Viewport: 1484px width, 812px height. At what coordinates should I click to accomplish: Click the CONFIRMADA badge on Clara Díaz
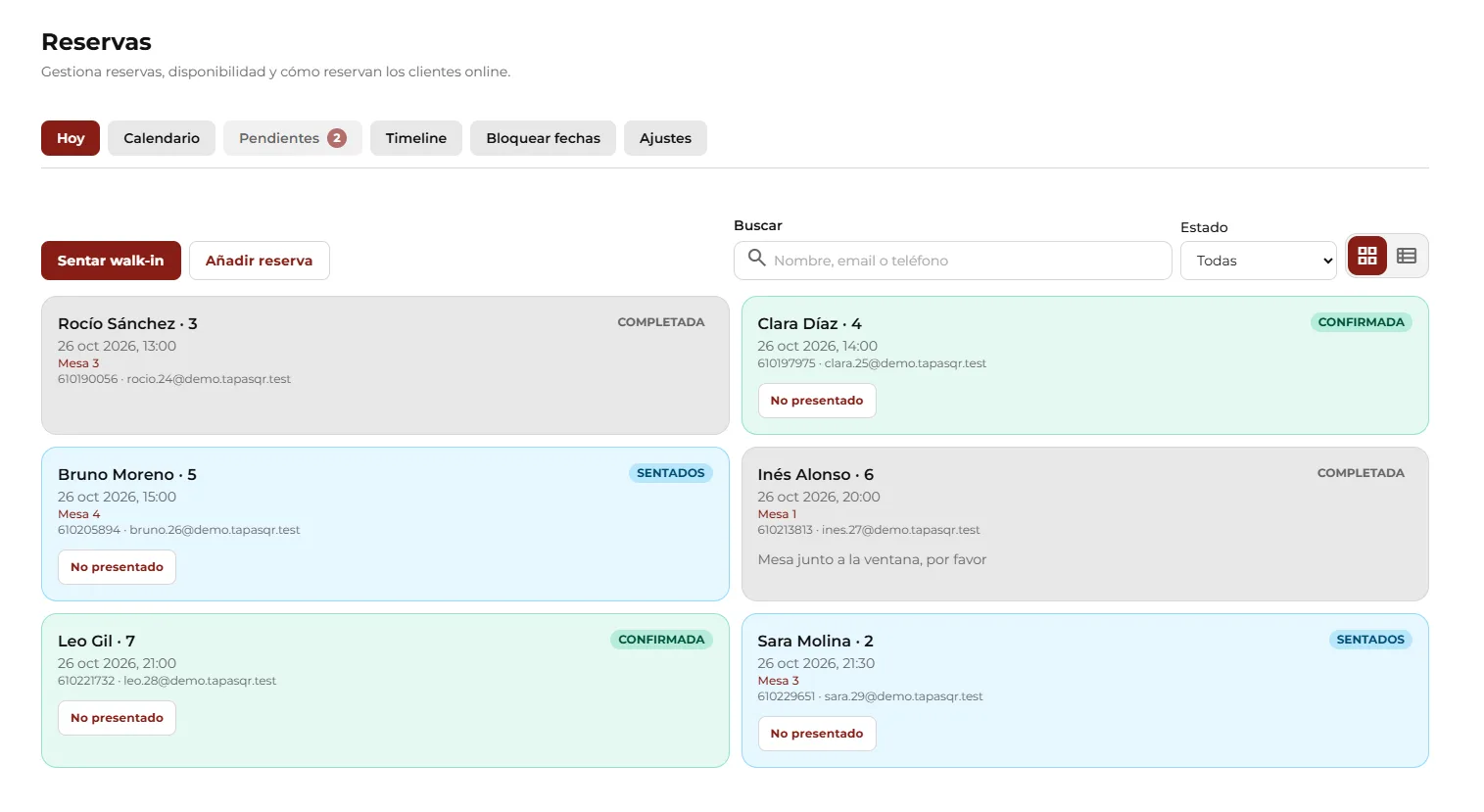tap(1361, 322)
